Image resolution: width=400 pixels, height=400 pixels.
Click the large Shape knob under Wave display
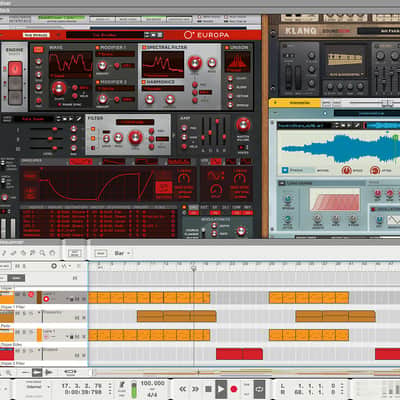59,88
